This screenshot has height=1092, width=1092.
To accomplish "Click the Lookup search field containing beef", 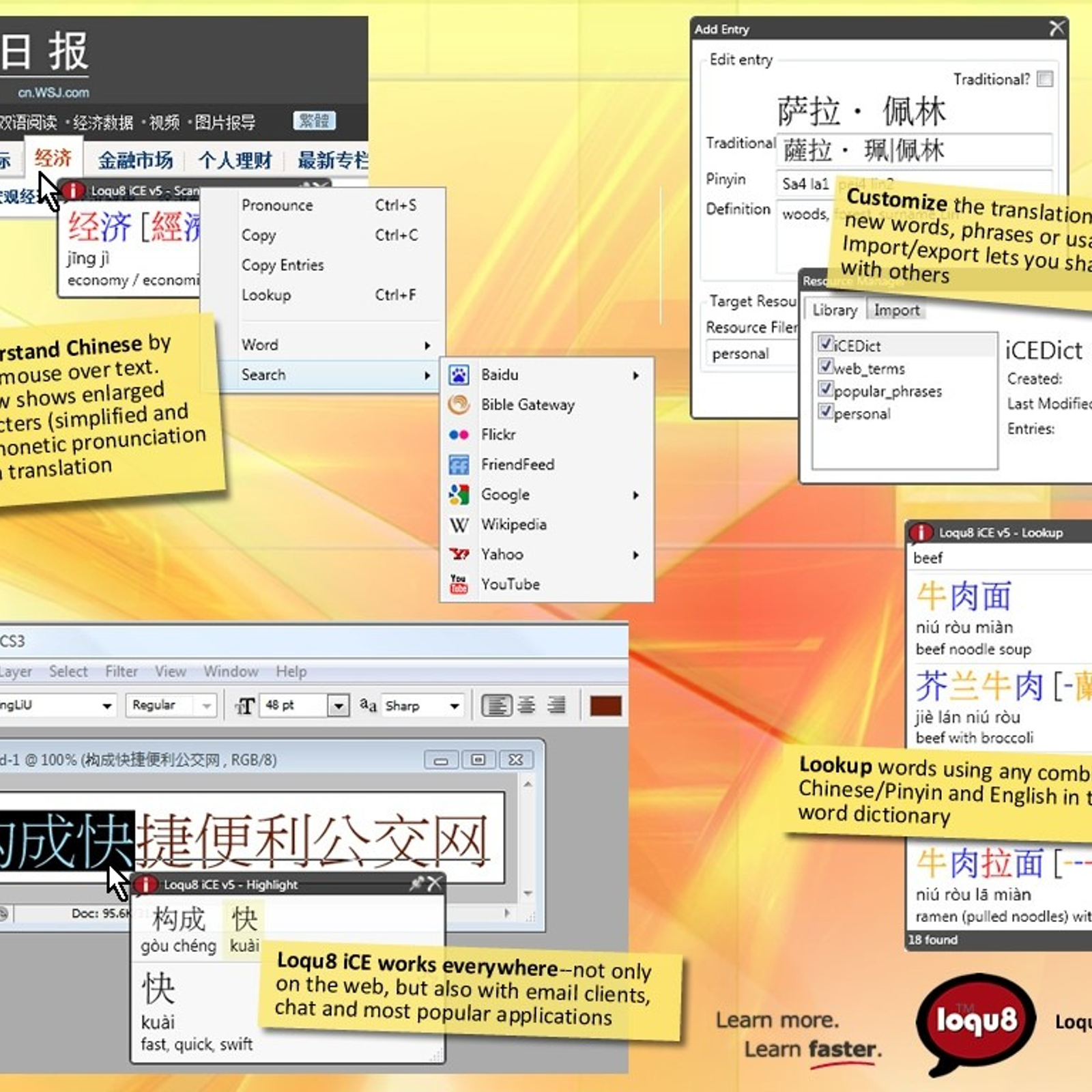I will tap(1000, 558).
